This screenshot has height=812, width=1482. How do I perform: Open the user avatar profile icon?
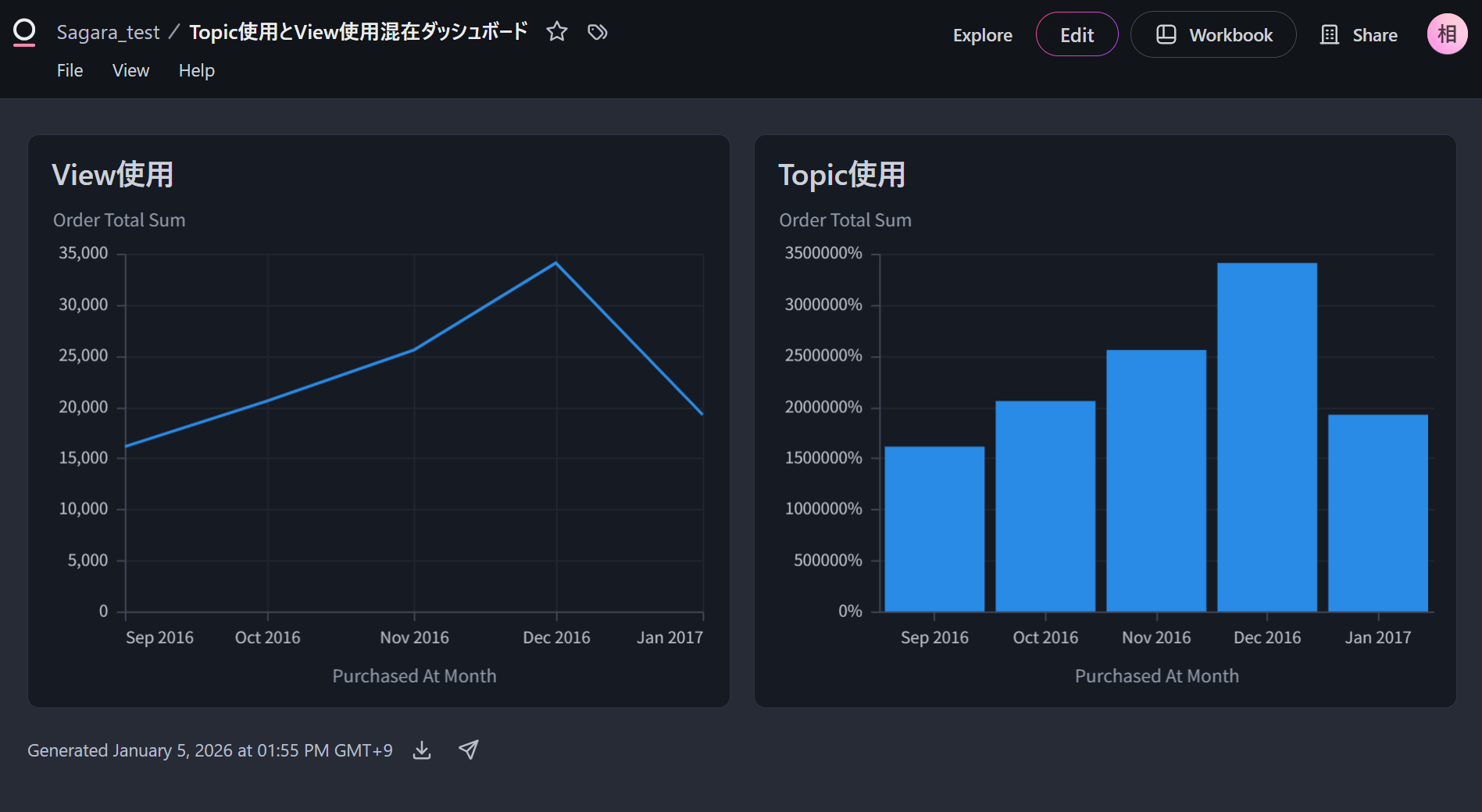tap(1446, 34)
